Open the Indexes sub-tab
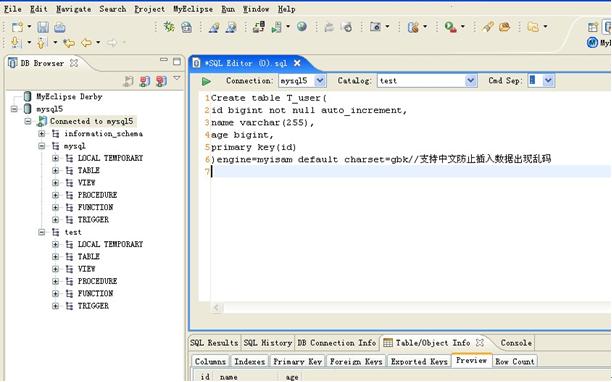612x382 pixels. (250, 362)
